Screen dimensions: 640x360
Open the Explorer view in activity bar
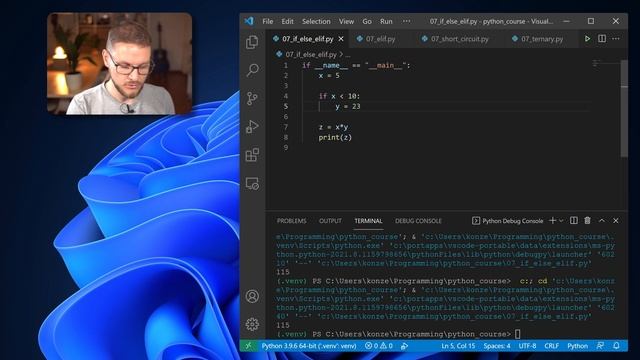pos(252,42)
